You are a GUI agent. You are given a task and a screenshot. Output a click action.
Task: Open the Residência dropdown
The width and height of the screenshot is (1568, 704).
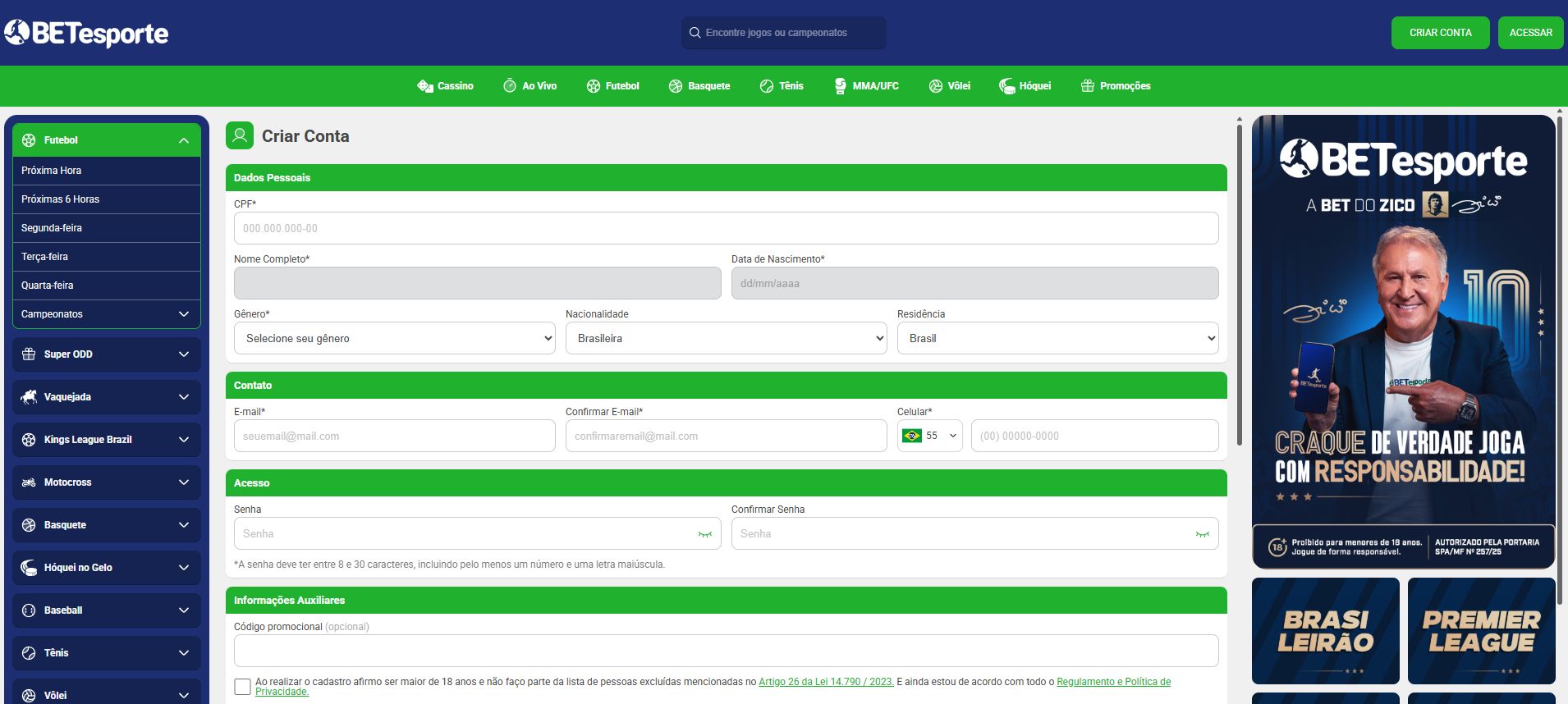1058,338
